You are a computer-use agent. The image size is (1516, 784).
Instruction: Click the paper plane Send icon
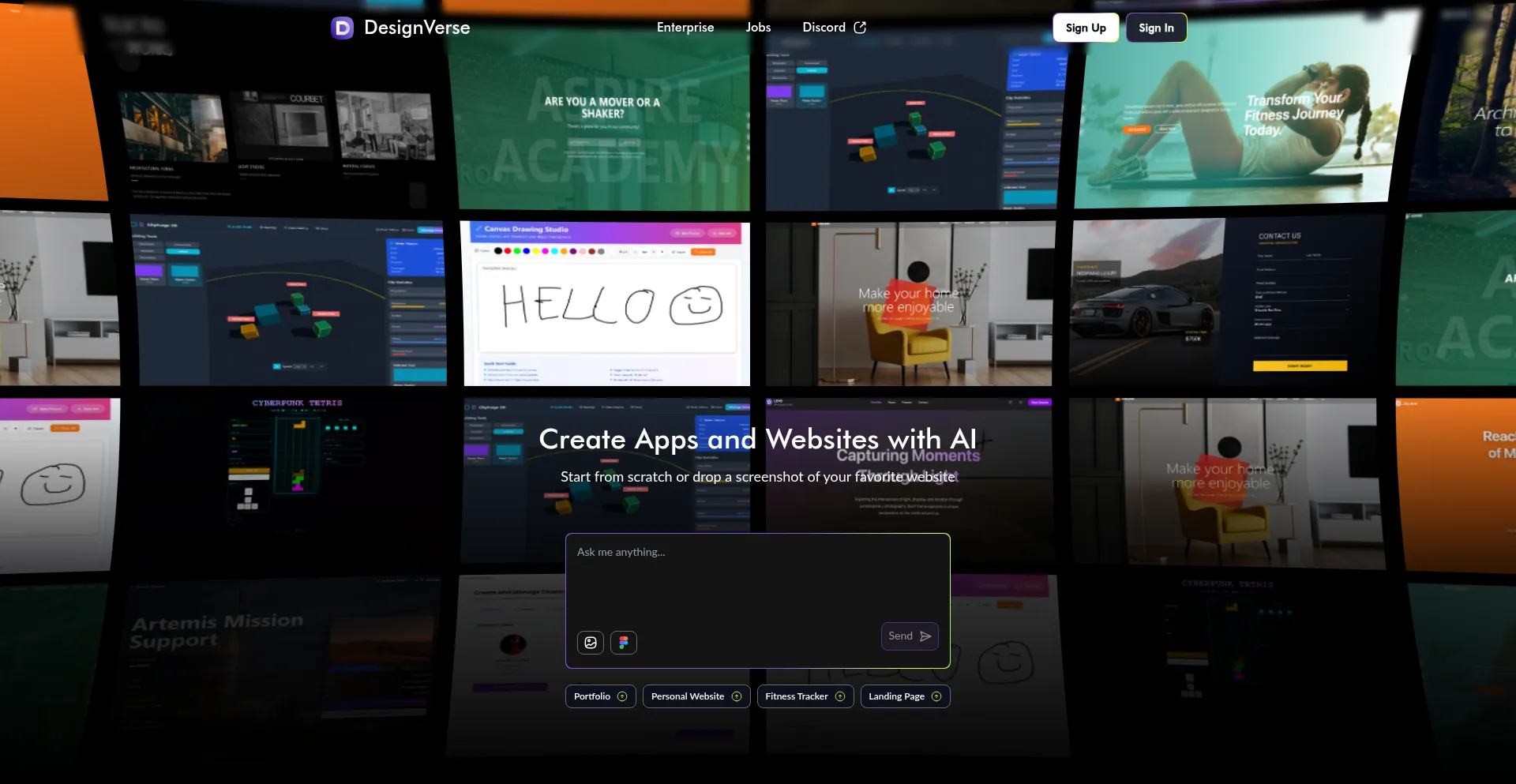[925, 636]
